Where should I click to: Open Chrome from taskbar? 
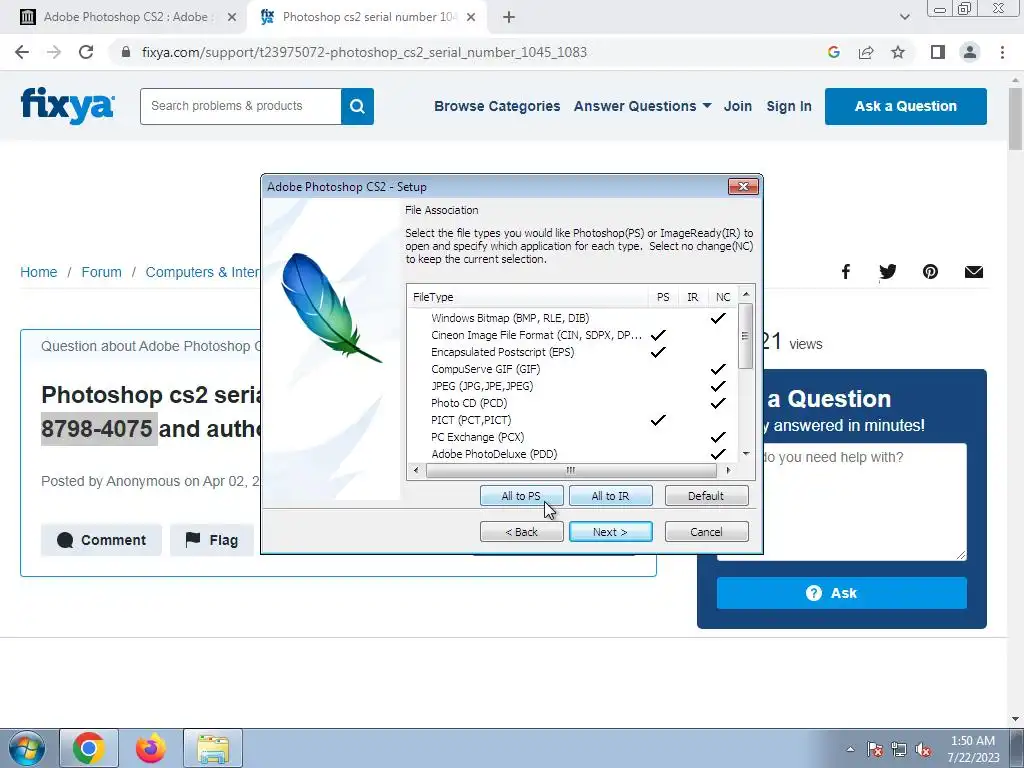89,748
